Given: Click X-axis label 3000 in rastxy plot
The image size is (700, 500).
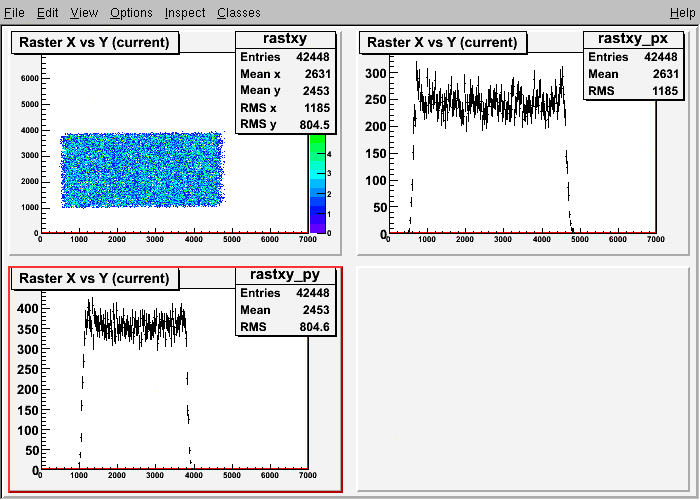Looking at the screenshot, I should tap(155, 239).
